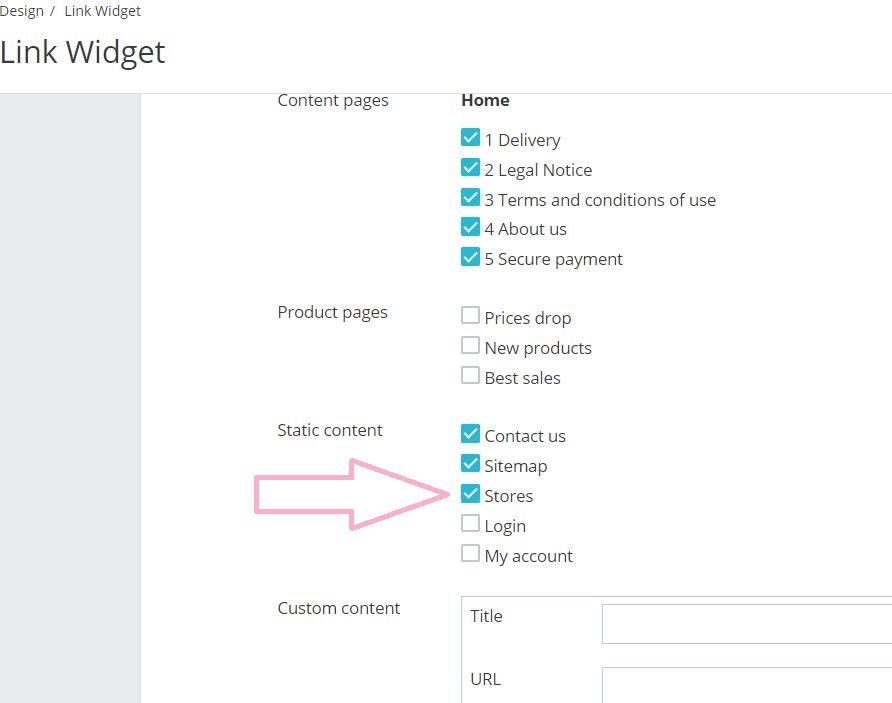Click the Link Widget breadcrumb link

click(102, 11)
